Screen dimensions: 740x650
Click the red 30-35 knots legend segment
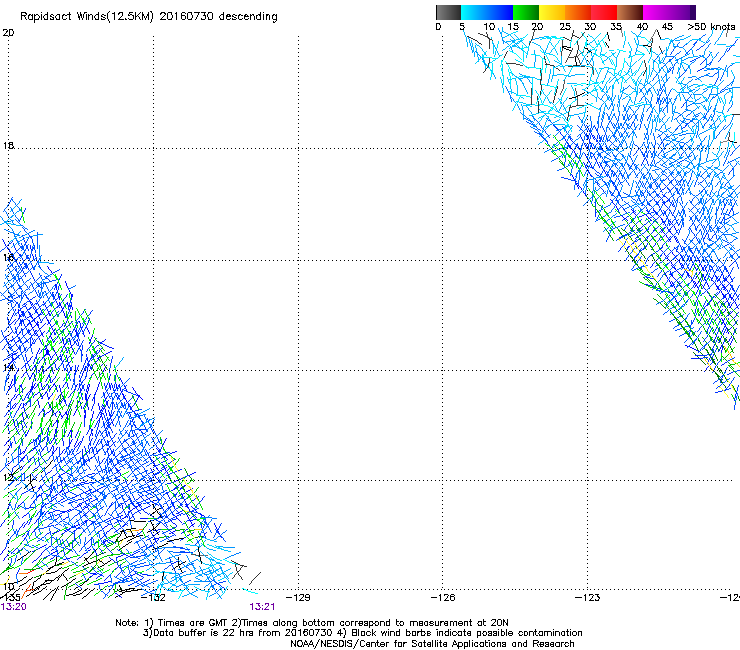604,12
